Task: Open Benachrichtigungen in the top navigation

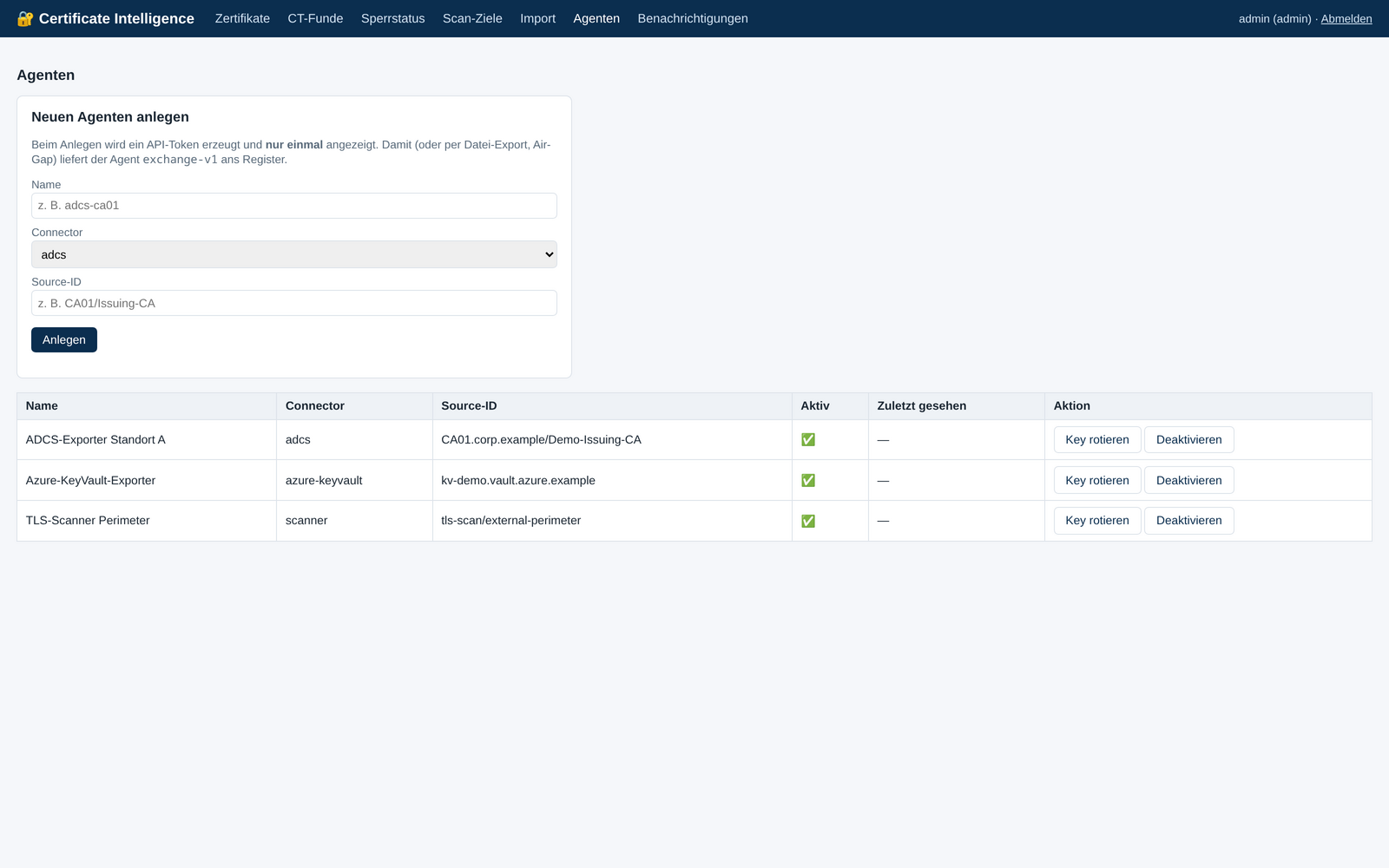Action: coord(693,18)
